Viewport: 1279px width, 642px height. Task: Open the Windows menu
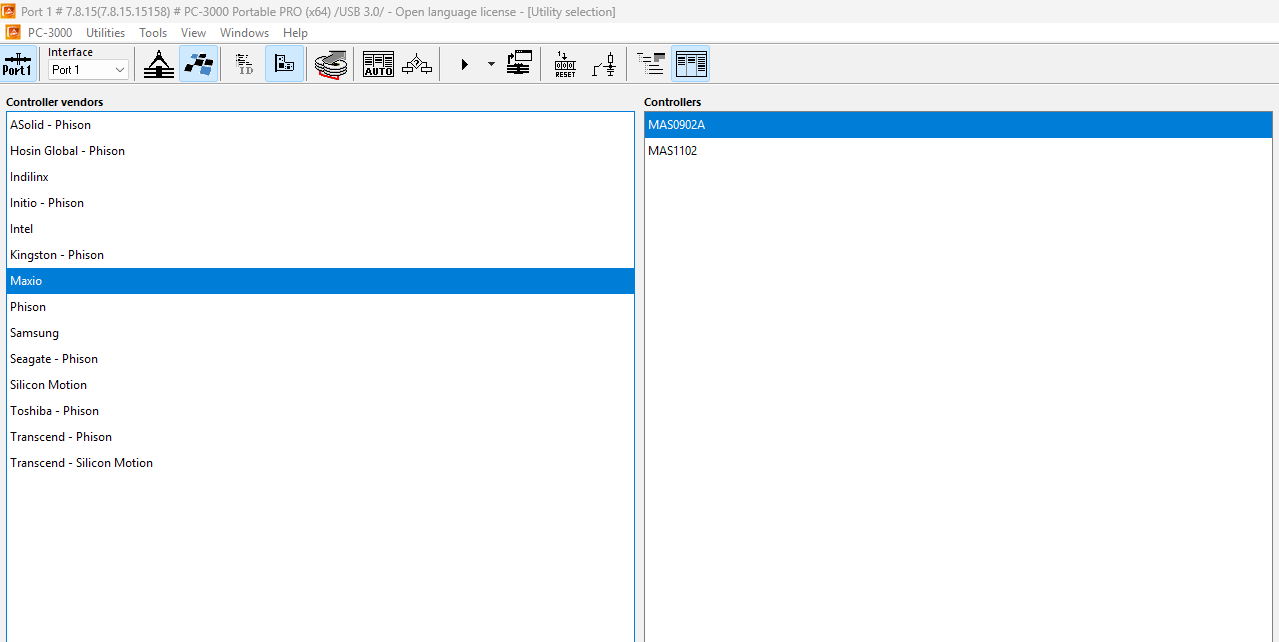[x=244, y=33]
